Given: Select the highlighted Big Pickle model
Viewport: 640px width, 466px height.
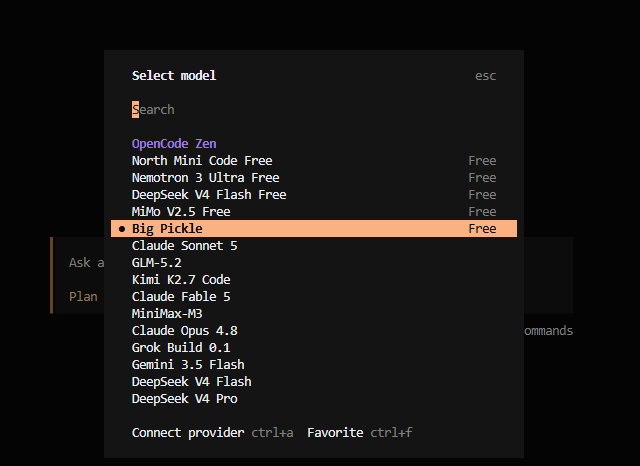Looking at the screenshot, I should 313,229.
